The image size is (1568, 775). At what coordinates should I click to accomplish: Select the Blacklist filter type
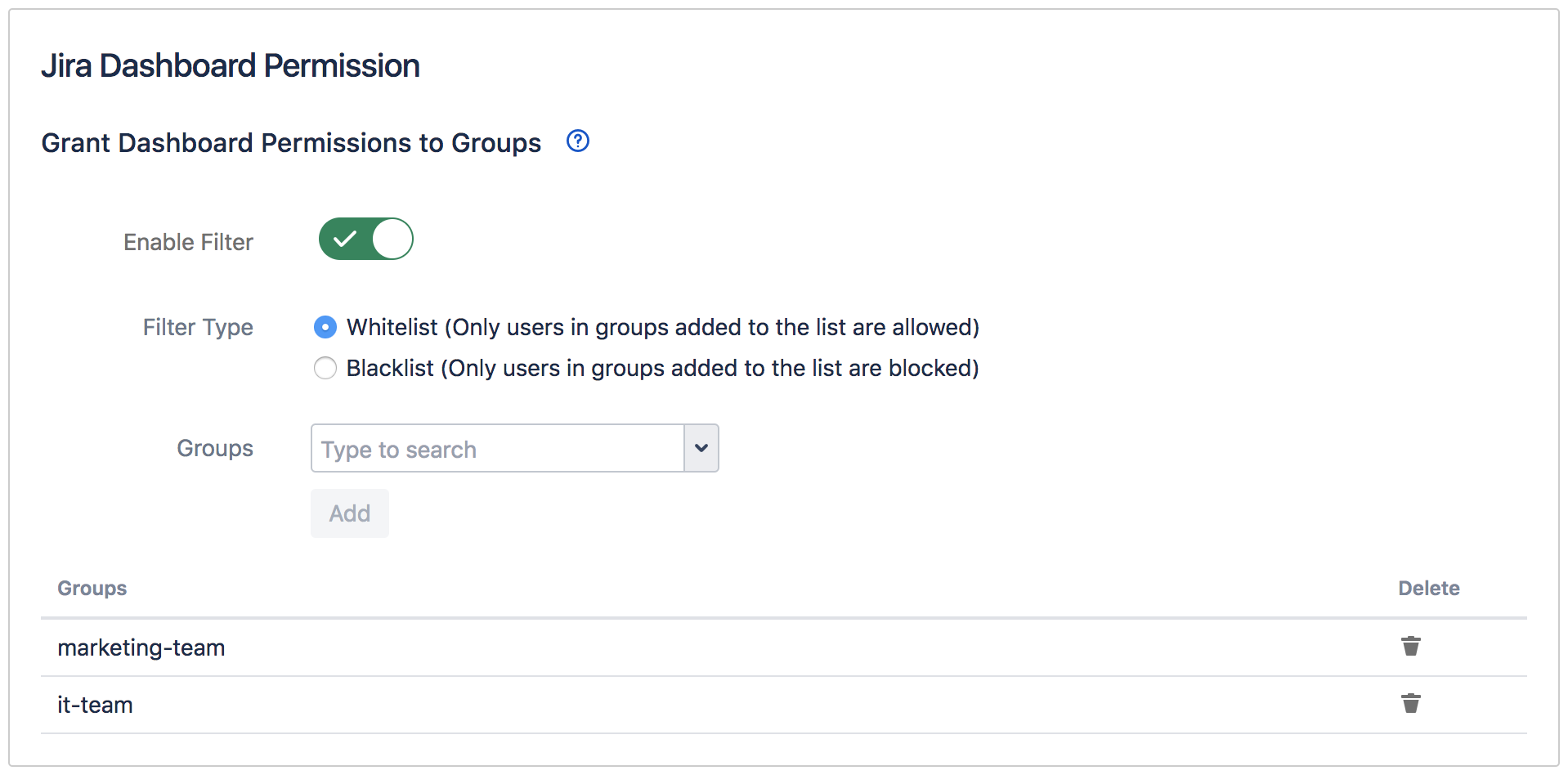325,368
